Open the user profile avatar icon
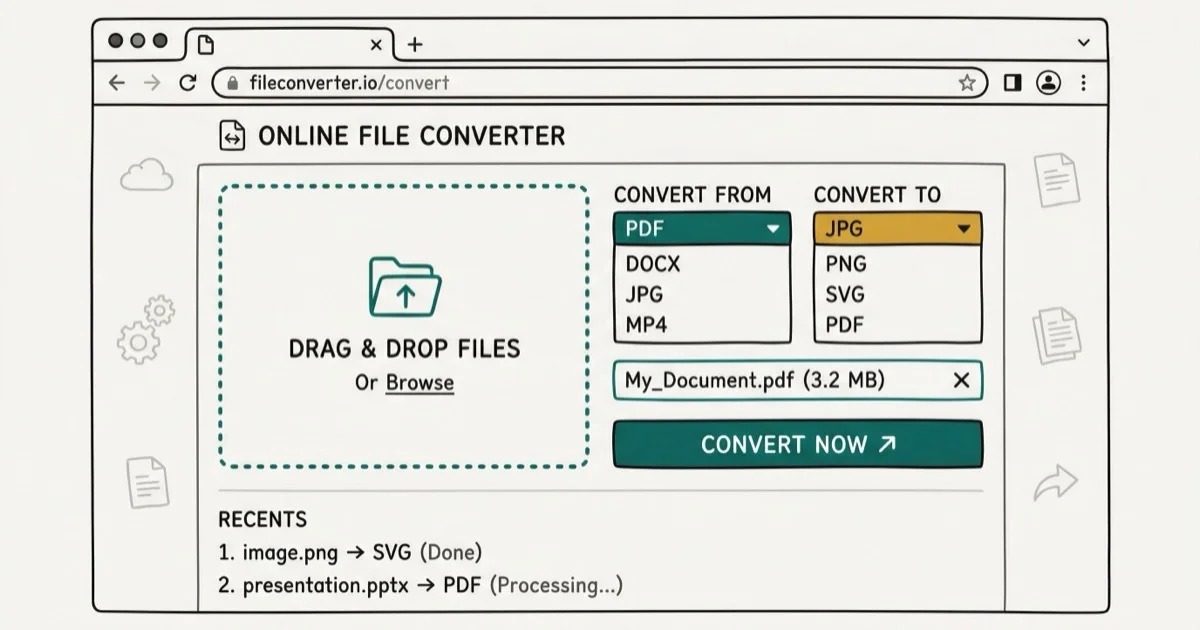Image resolution: width=1200 pixels, height=630 pixels. (1048, 83)
